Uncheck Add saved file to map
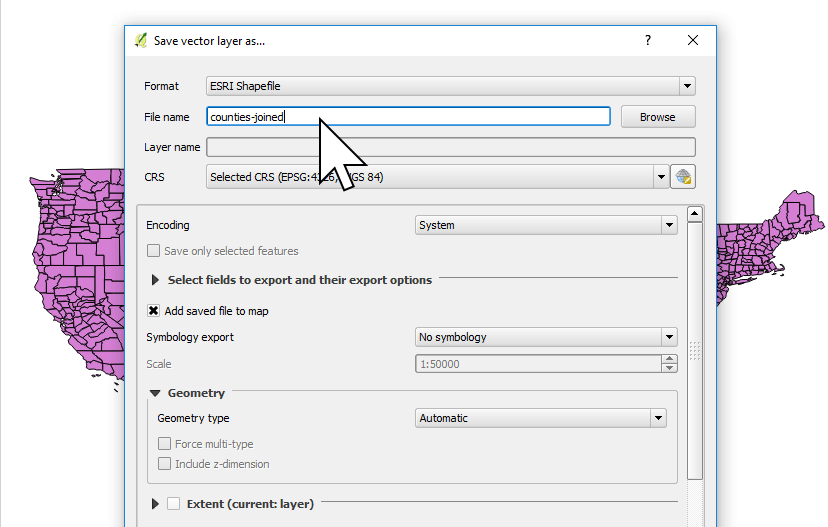The width and height of the screenshot is (828, 527). click(153, 311)
